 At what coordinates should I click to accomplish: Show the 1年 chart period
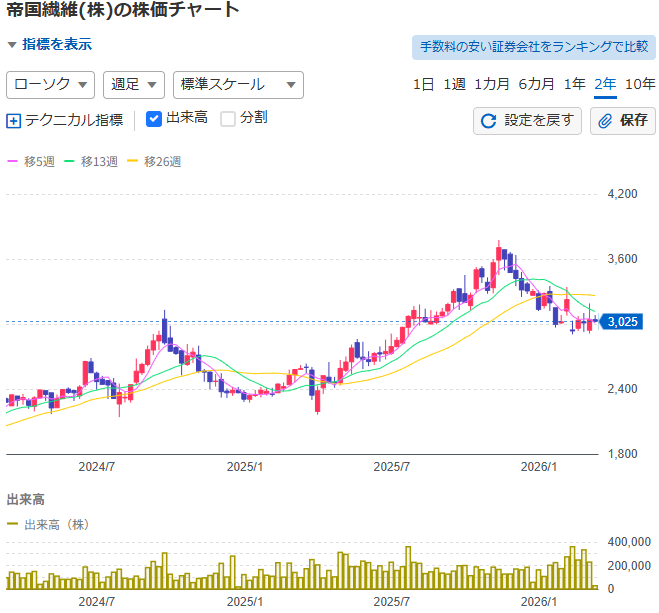[x=574, y=84]
